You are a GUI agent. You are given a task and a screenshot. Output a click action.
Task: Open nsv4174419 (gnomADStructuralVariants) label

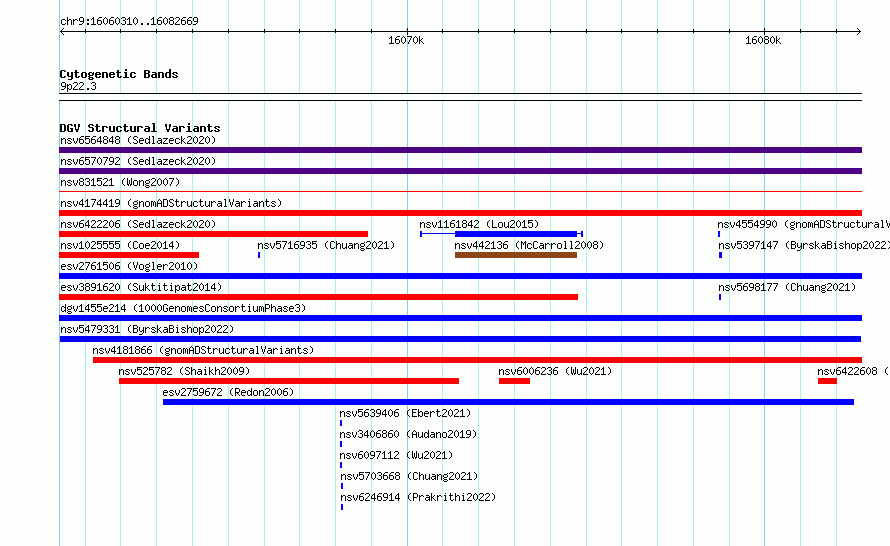pyautogui.click(x=171, y=203)
